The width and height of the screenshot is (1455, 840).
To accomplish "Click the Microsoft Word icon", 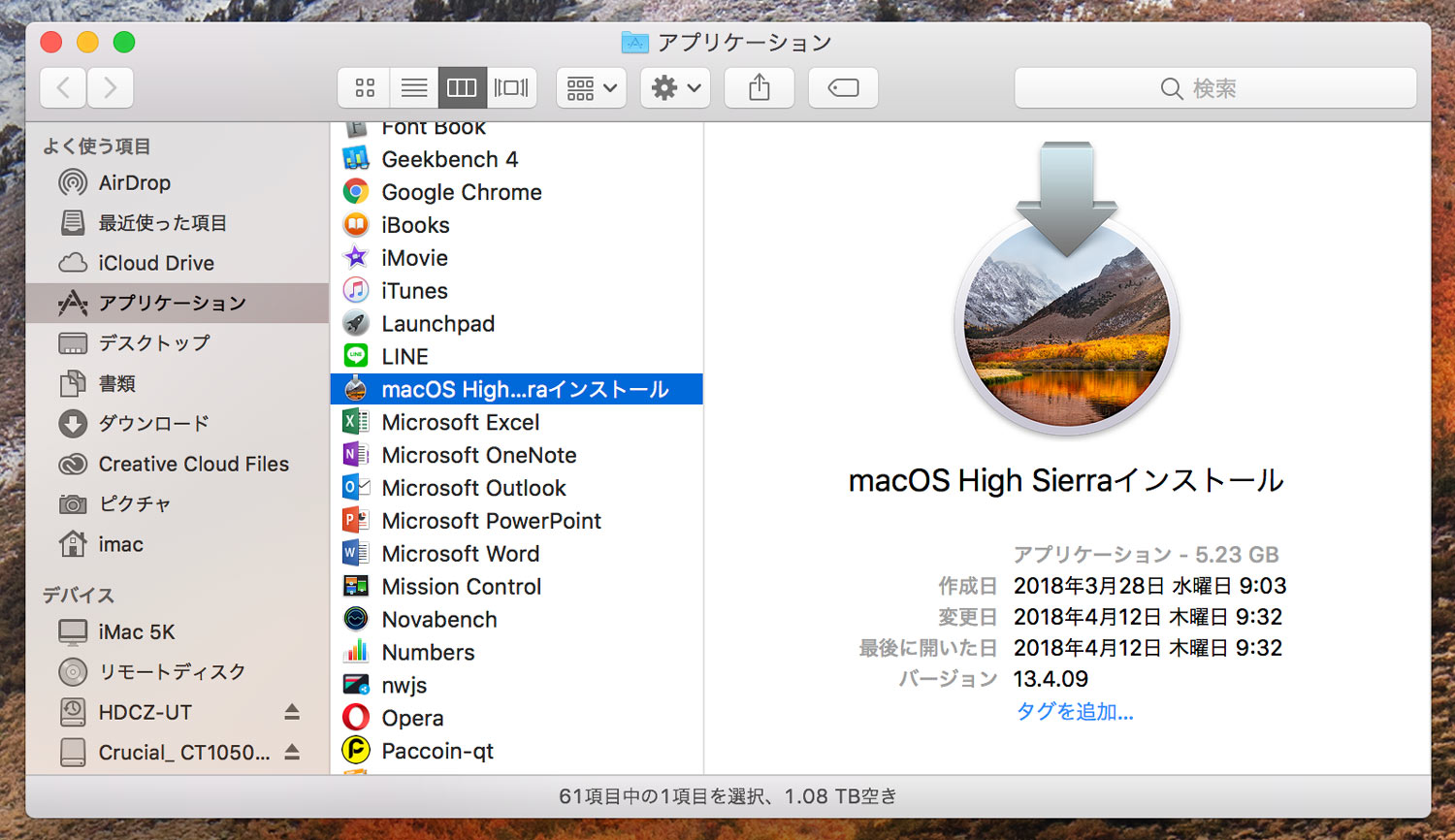I will point(356,553).
